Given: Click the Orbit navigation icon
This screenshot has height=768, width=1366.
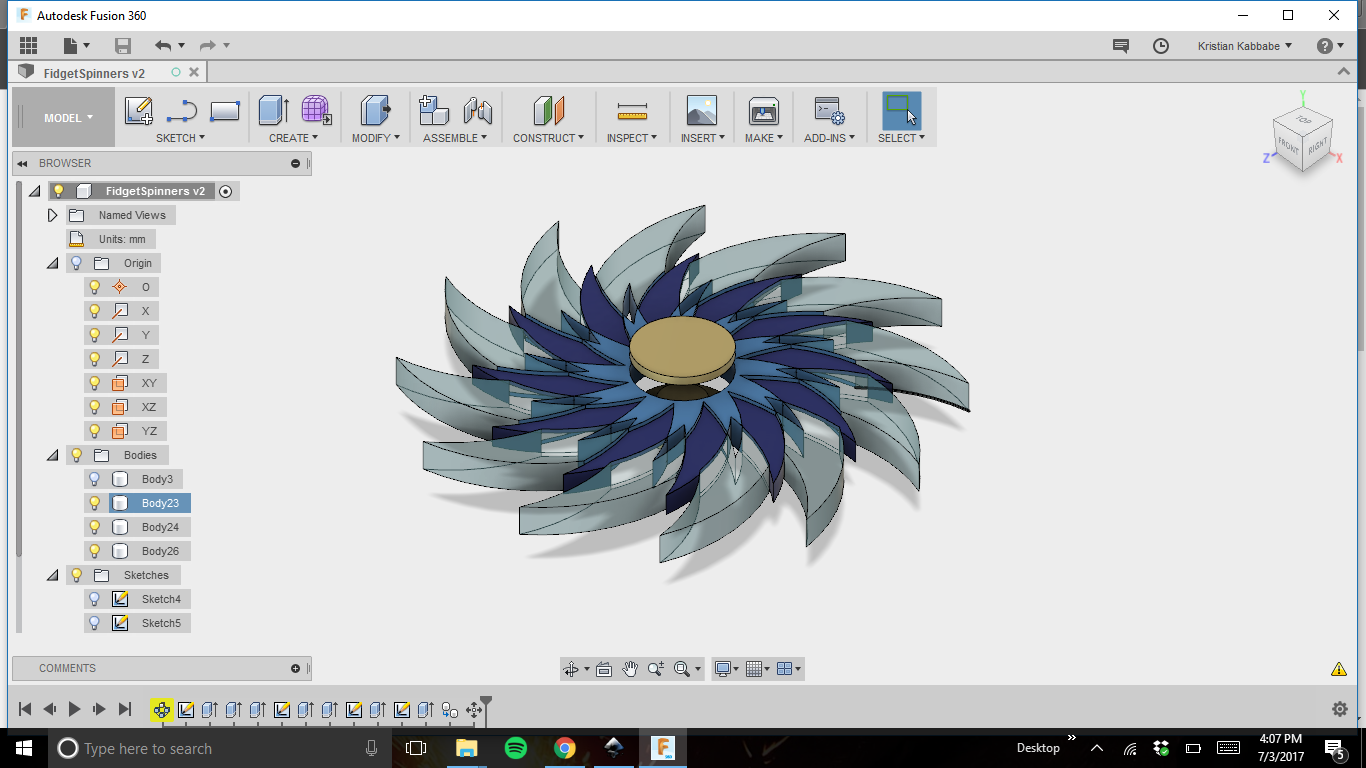Looking at the screenshot, I should pyautogui.click(x=571, y=669).
